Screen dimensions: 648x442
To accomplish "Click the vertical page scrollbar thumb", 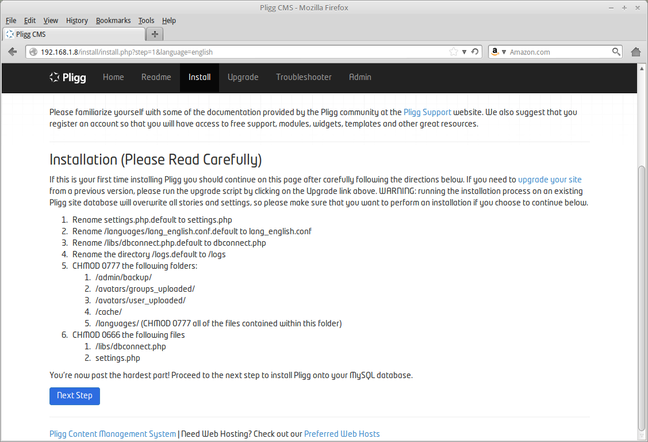I will point(641,297).
